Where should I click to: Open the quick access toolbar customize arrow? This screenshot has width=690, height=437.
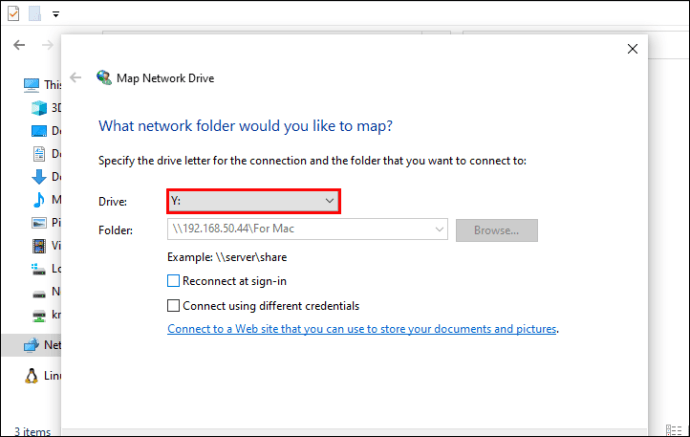55,15
